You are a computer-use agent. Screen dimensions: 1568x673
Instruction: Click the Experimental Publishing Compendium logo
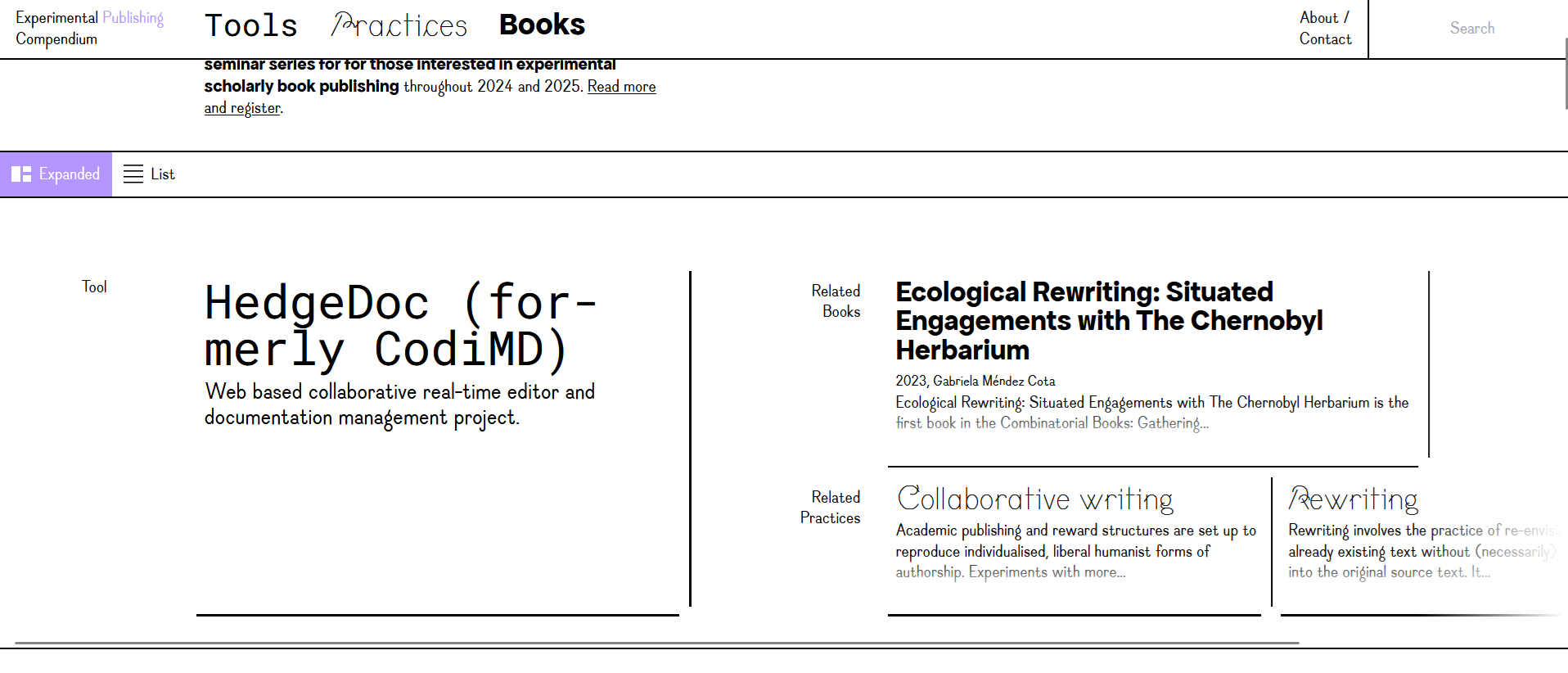[x=89, y=29]
